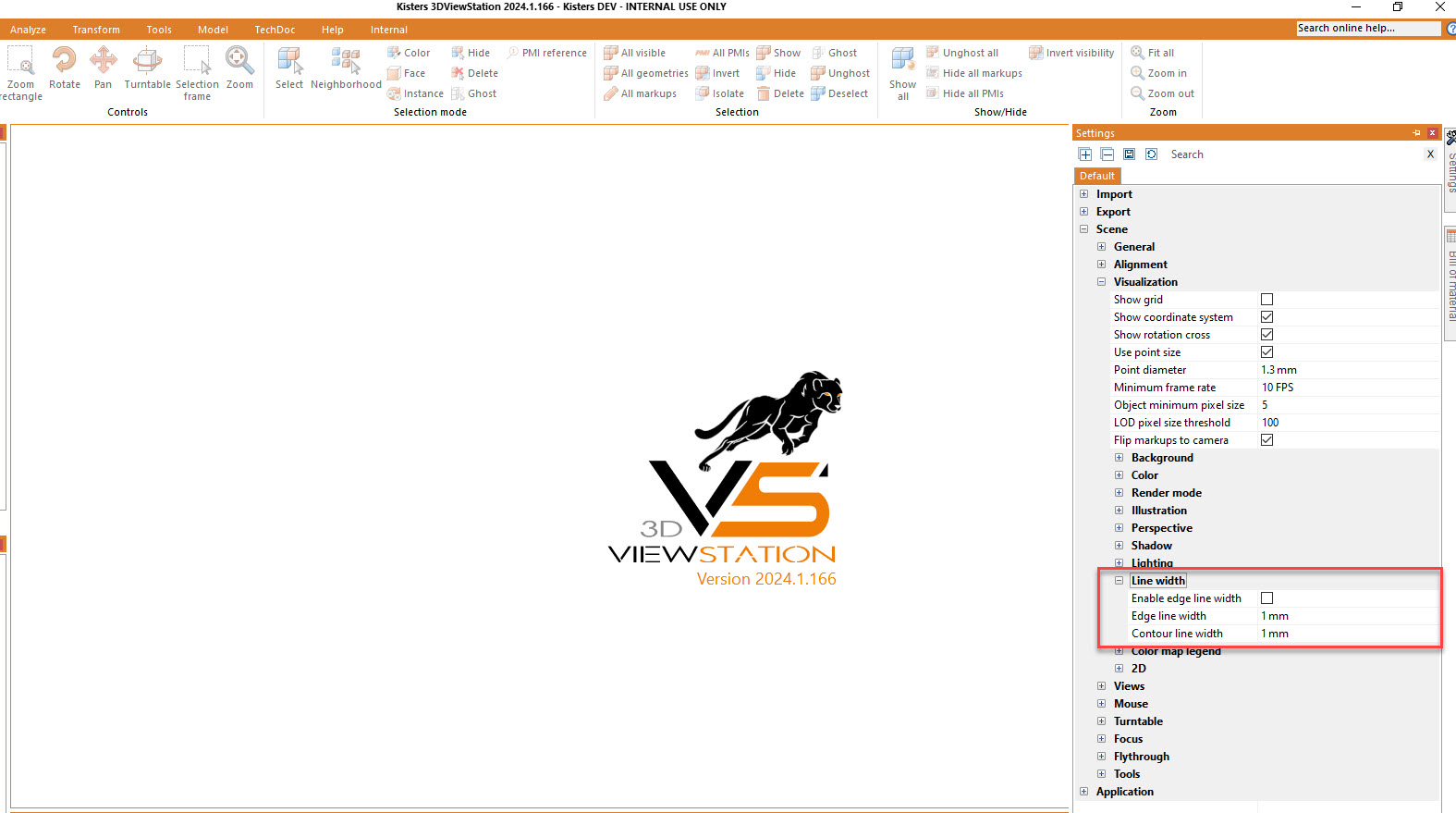
Task: Toggle Show rotation cross checkbox
Action: tap(1266, 335)
